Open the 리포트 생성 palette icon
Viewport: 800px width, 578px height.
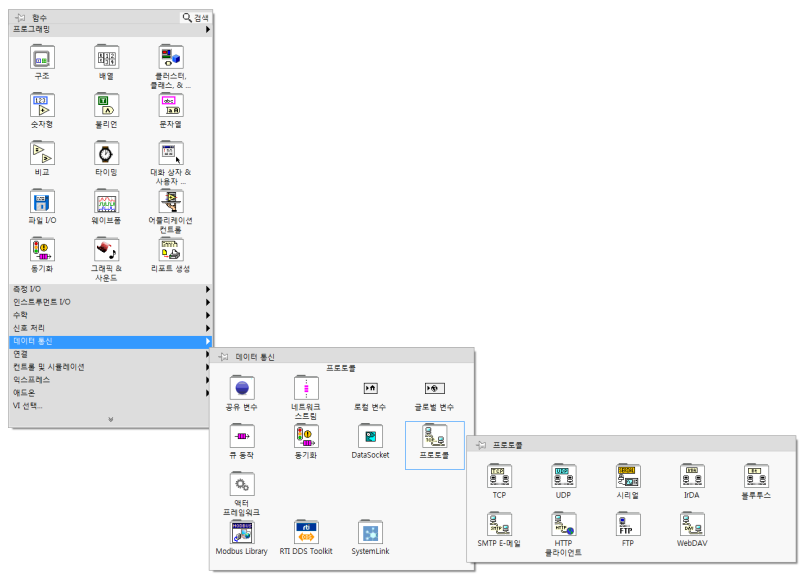171,249
